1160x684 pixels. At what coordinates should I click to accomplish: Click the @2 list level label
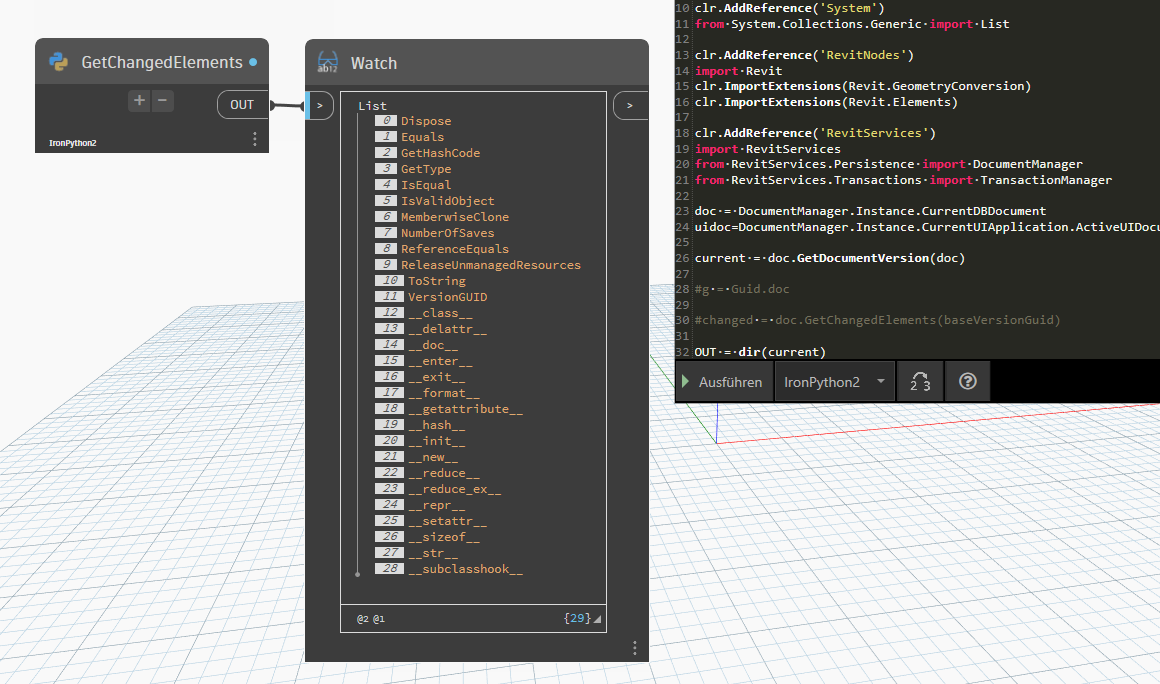(363, 620)
